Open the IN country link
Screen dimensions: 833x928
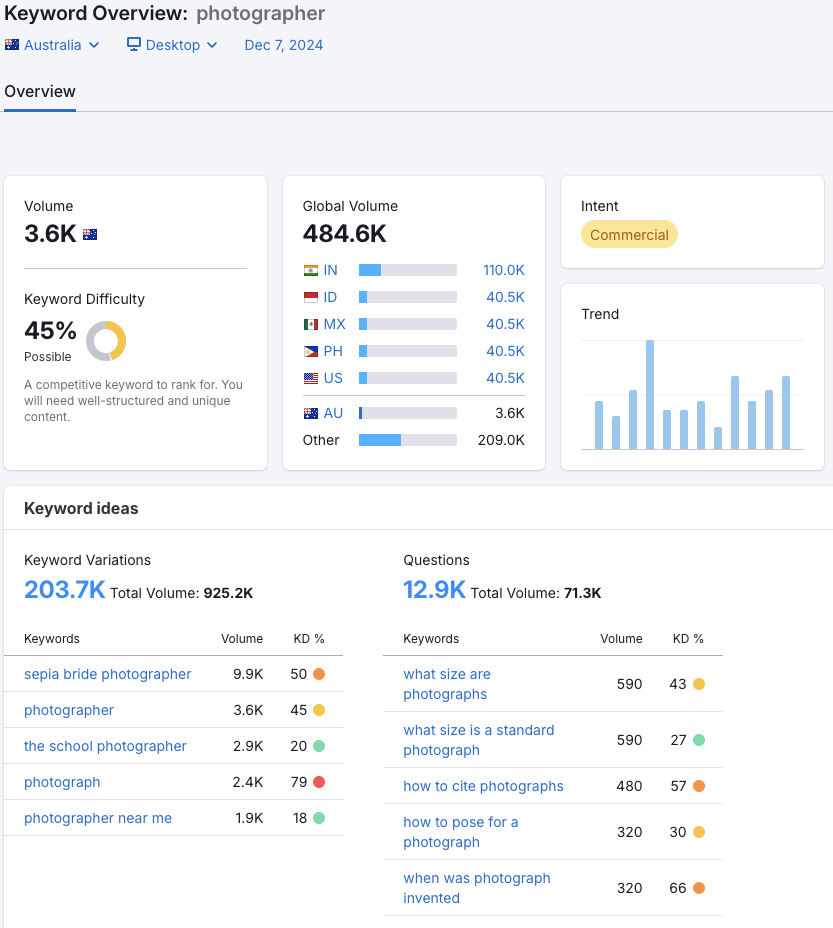click(x=330, y=270)
